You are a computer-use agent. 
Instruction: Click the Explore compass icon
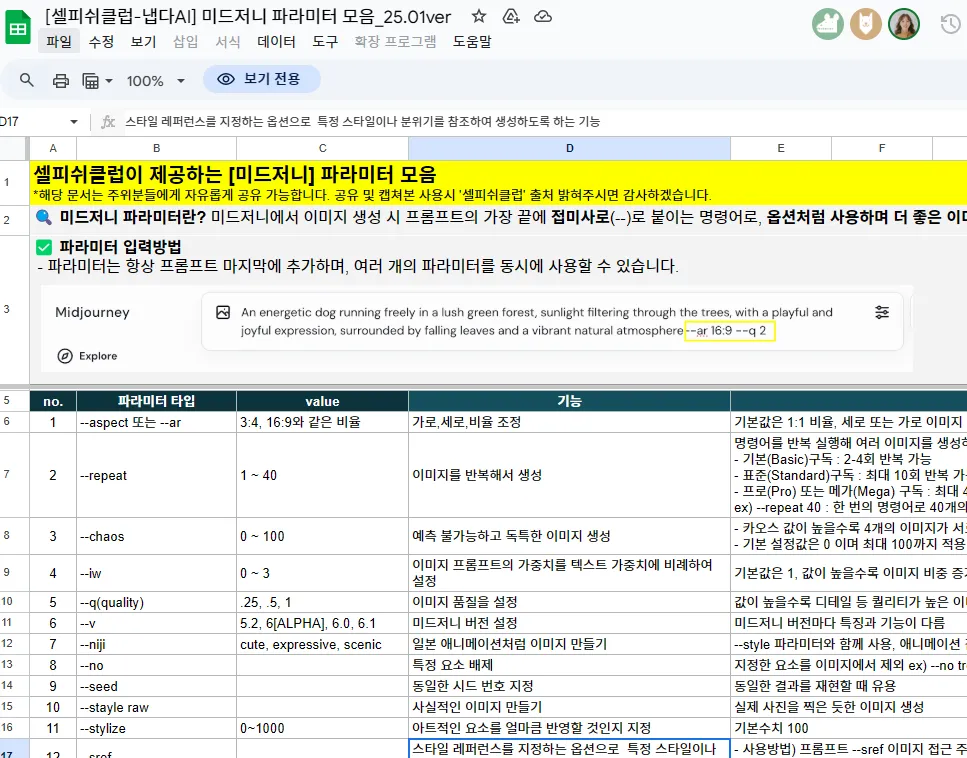(x=65, y=356)
